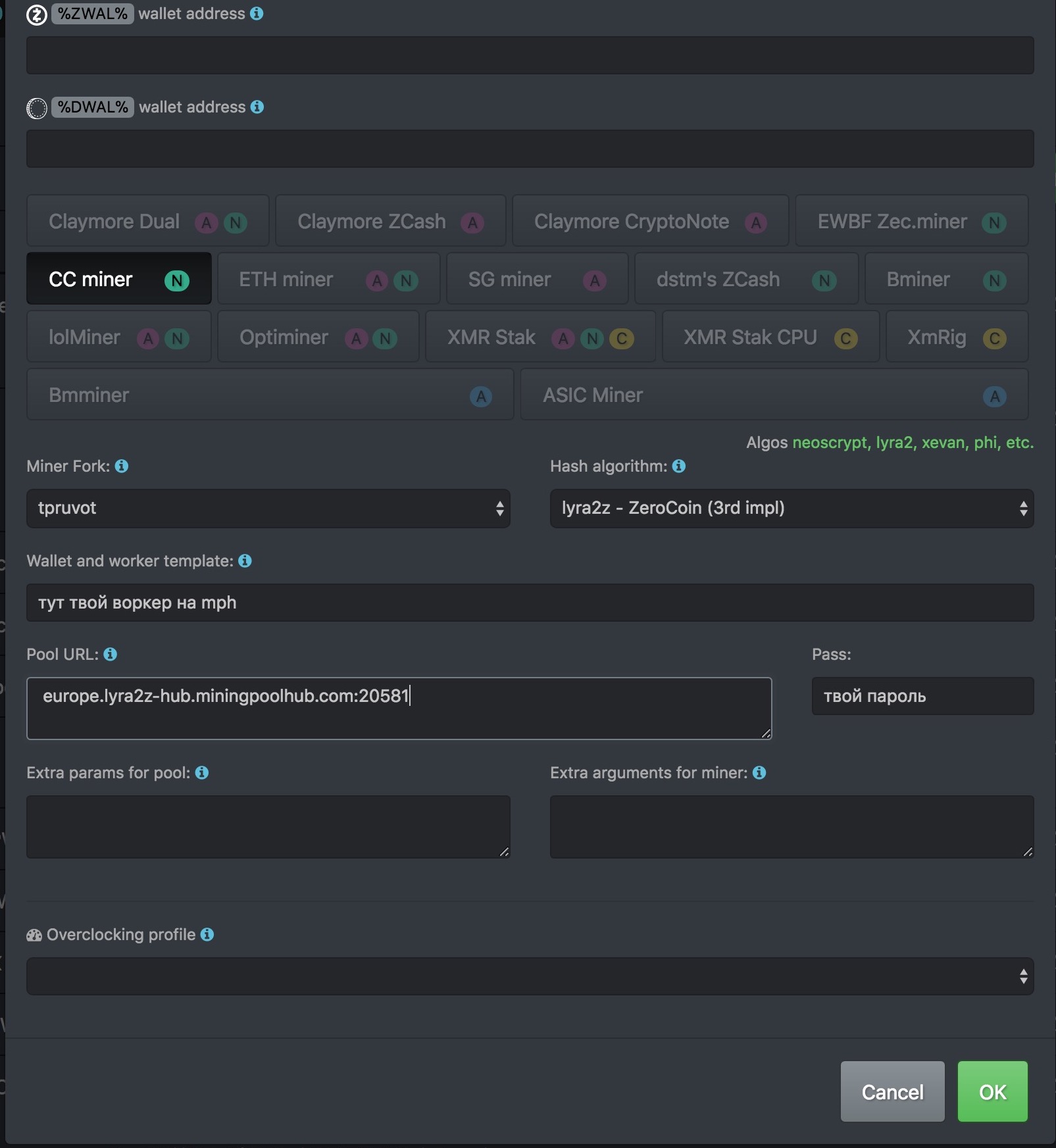Click the A badge on Claymore CryptoNote
The image size is (1056, 1148).
pyautogui.click(x=757, y=223)
